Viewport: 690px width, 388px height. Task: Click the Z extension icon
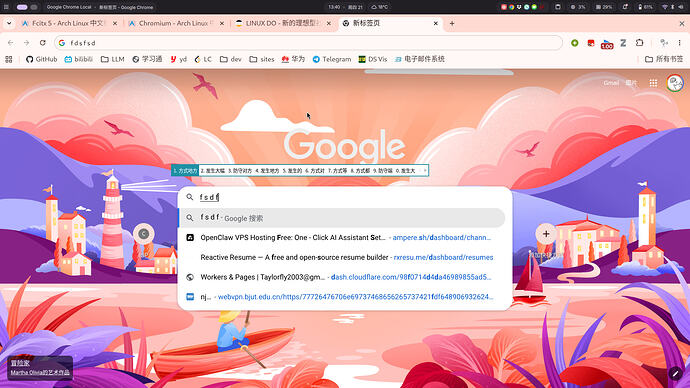(x=623, y=43)
